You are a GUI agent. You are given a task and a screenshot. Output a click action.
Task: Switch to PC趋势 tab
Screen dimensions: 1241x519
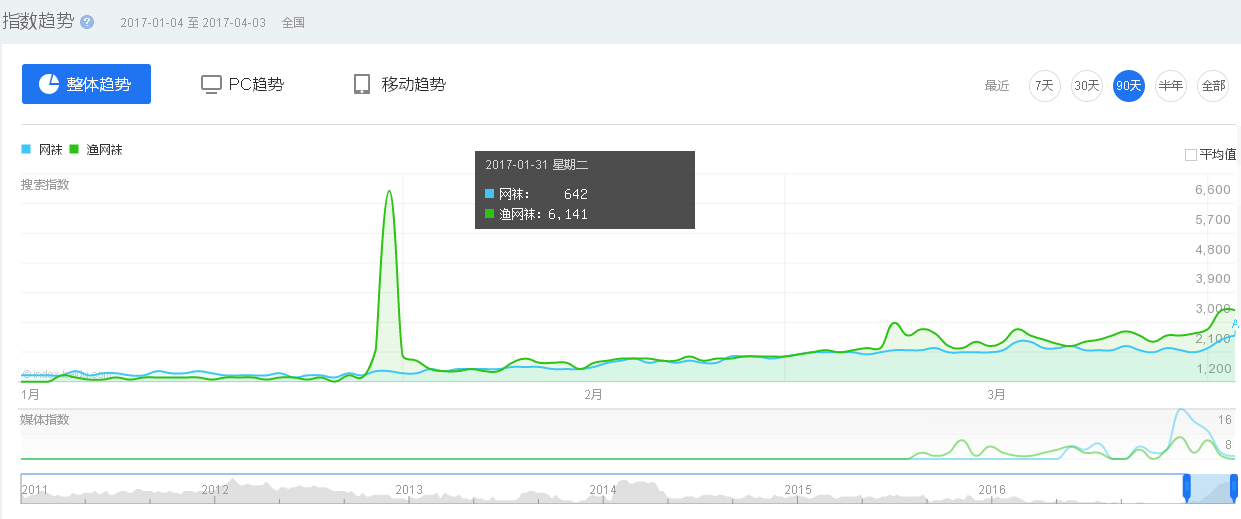point(243,84)
